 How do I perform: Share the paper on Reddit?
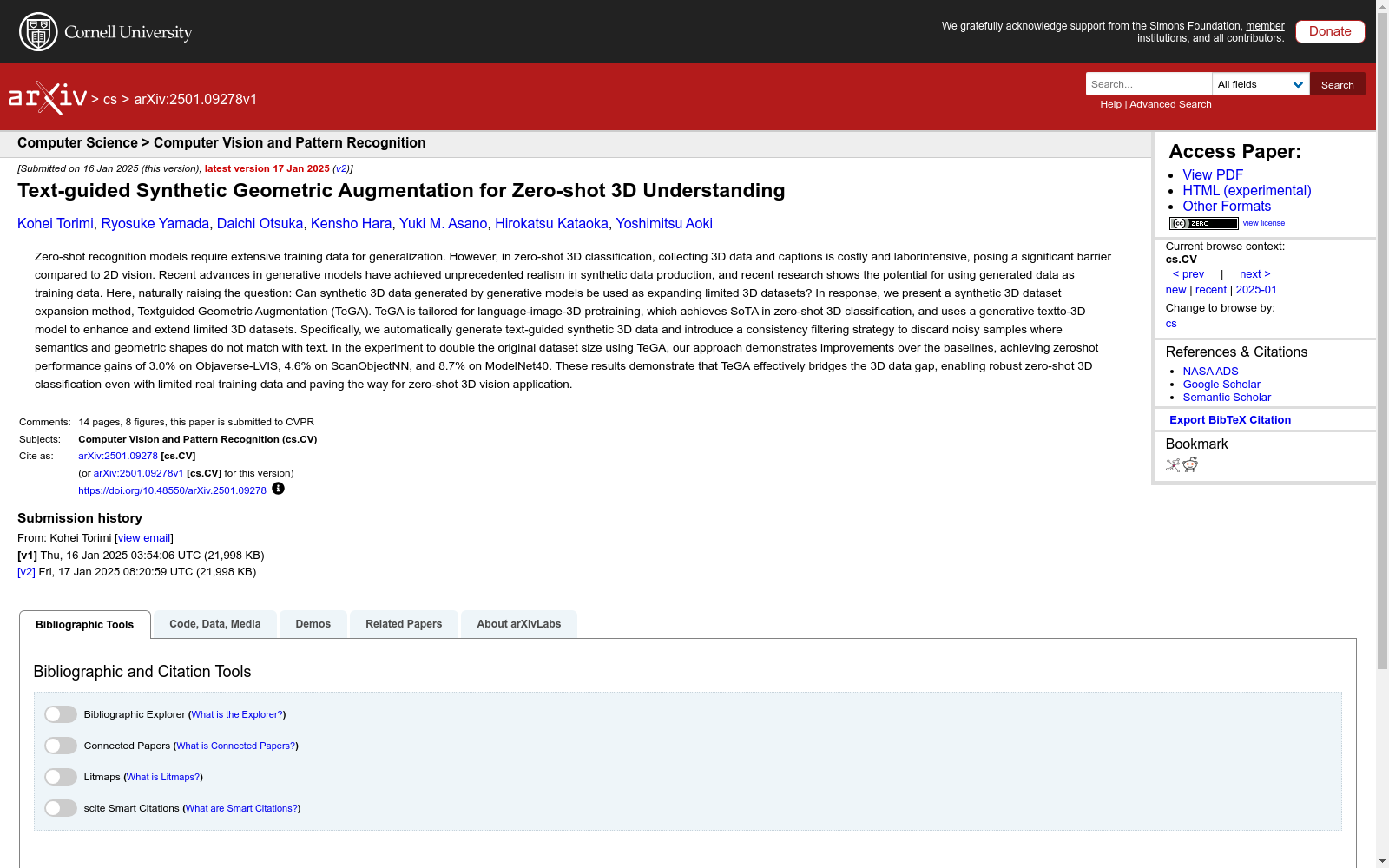[1191, 464]
